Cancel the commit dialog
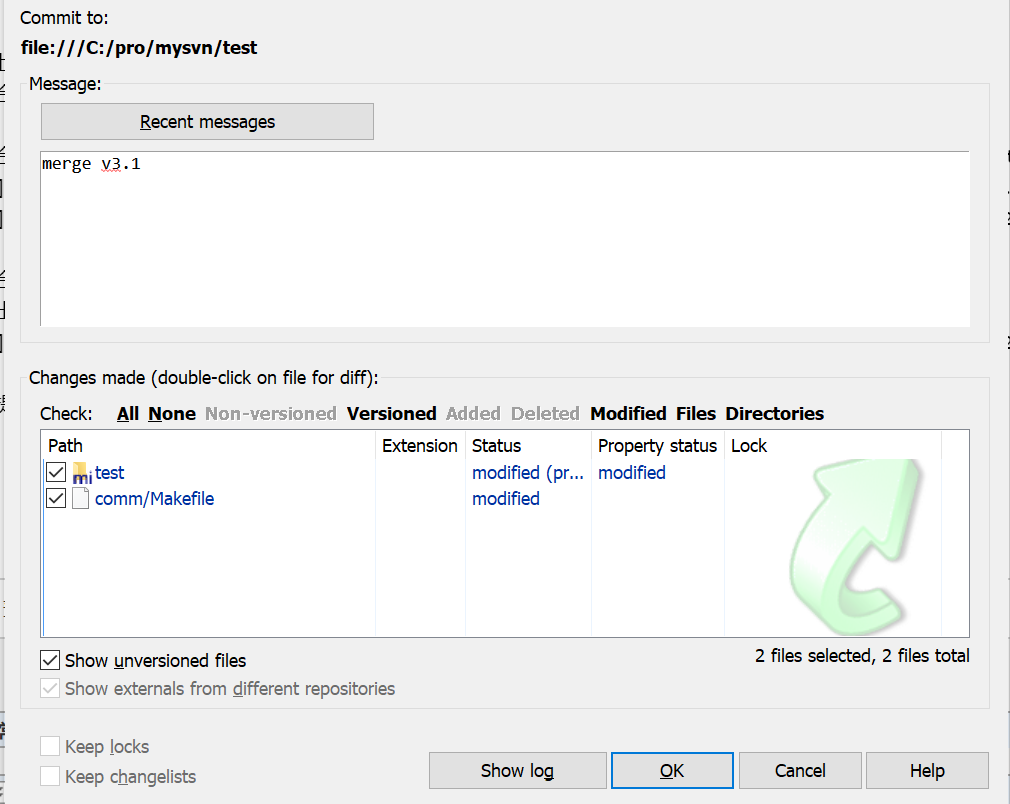Viewport: 1010px width, 804px height. point(800,770)
